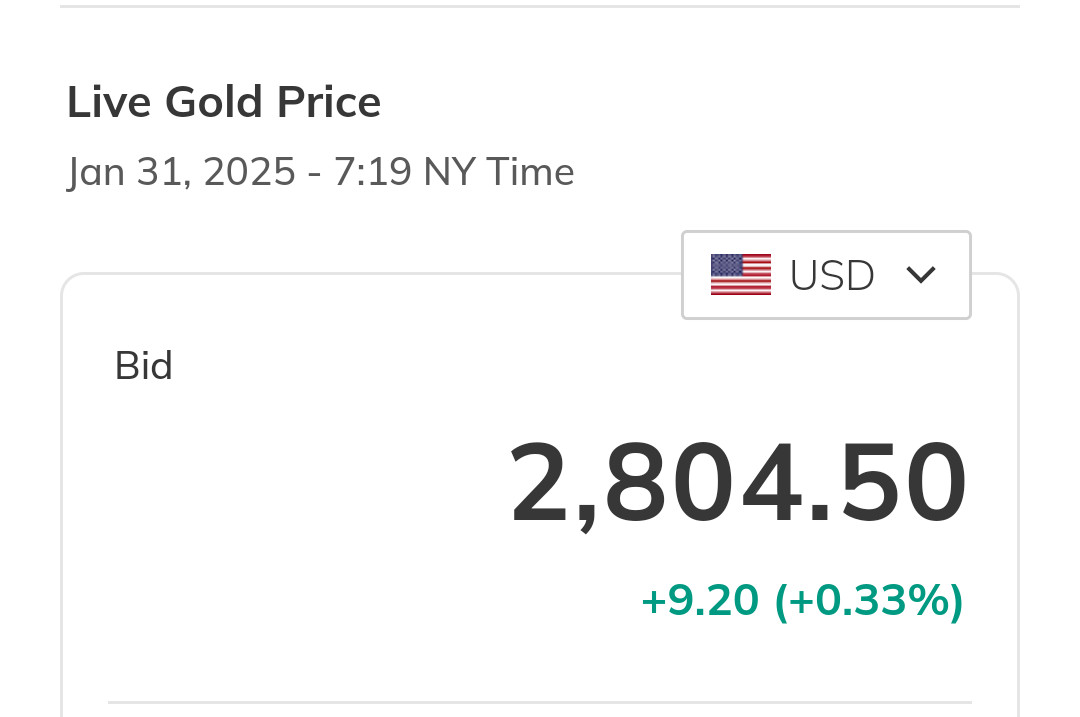Open the USD currency selector box

click(826, 275)
